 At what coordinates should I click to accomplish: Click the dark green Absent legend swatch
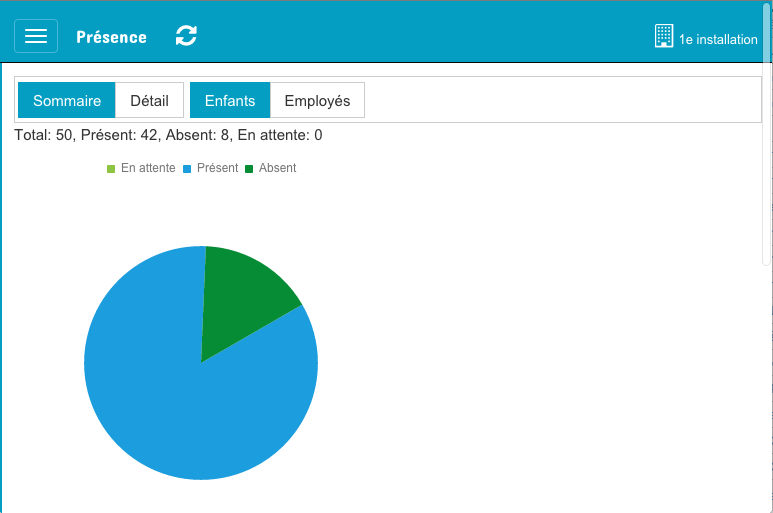pyautogui.click(x=249, y=169)
